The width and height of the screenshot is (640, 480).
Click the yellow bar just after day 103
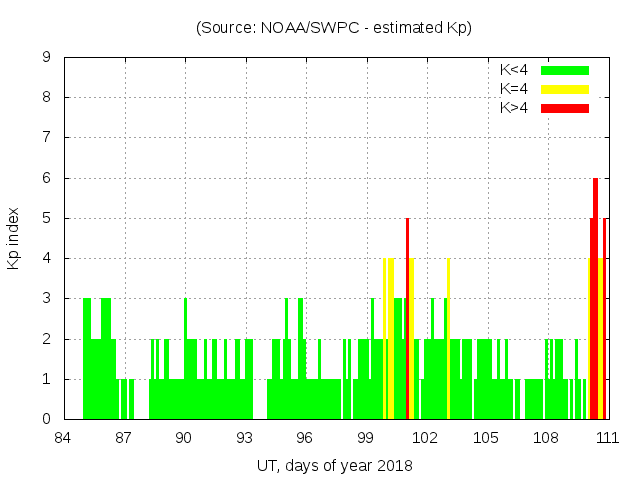point(448,340)
